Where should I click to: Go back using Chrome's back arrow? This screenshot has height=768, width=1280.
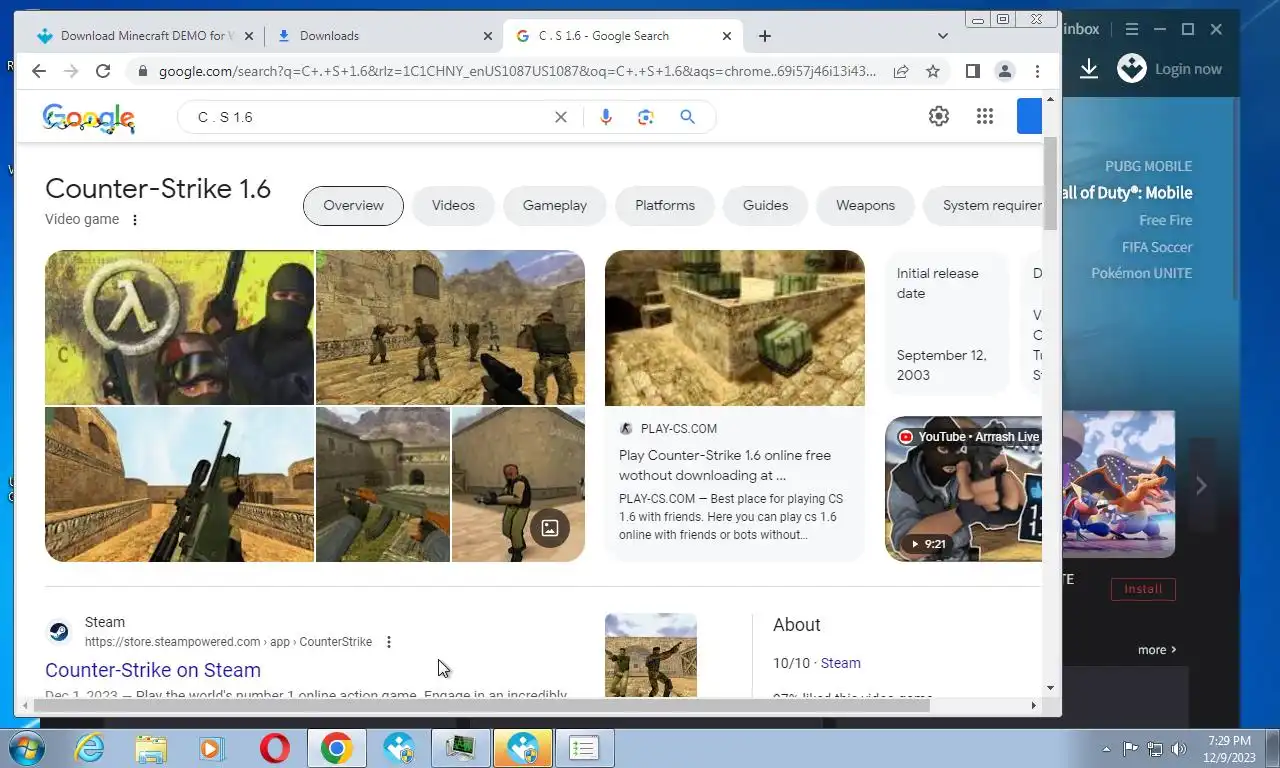point(39,71)
